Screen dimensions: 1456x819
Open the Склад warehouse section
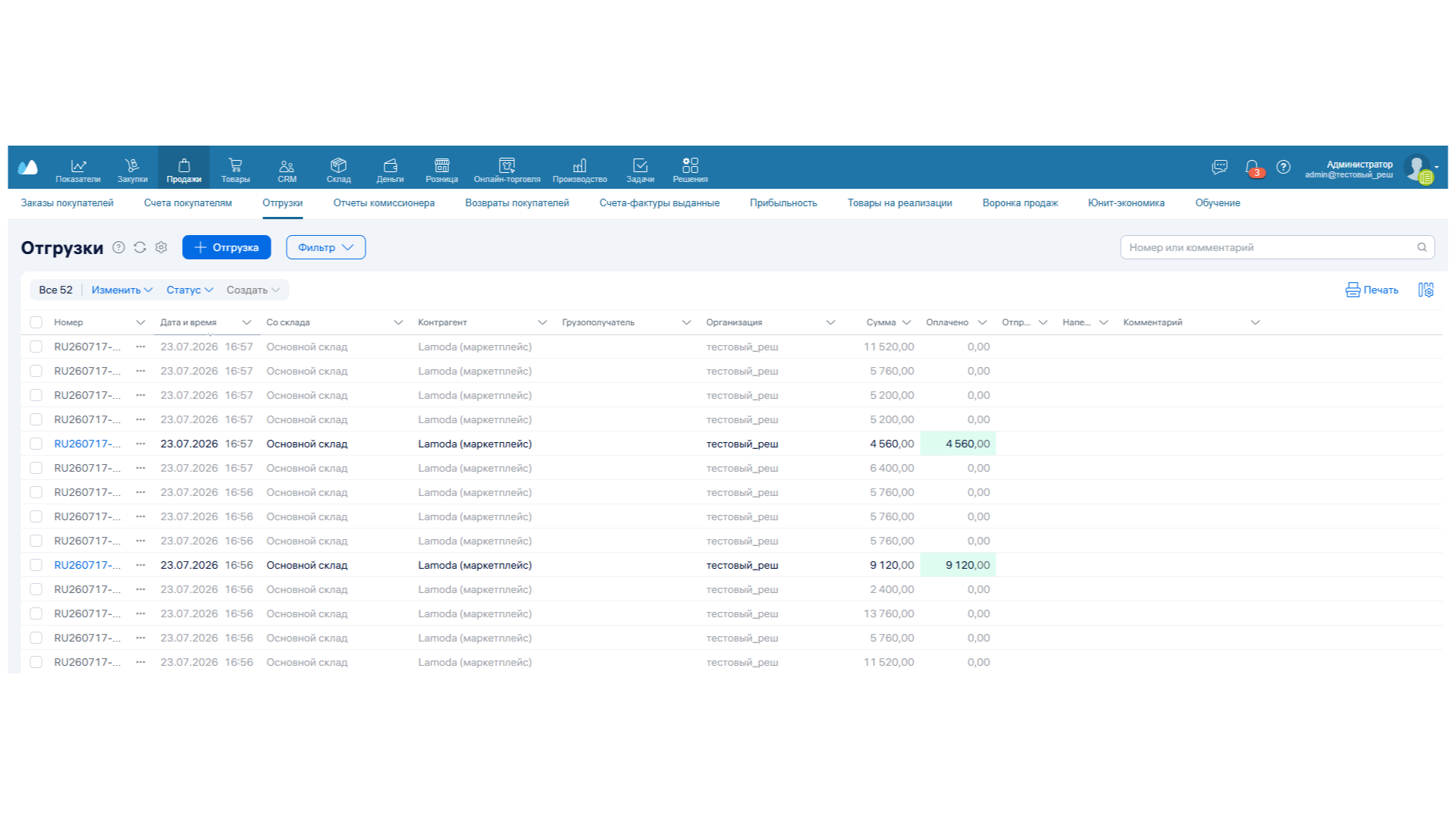pos(338,170)
